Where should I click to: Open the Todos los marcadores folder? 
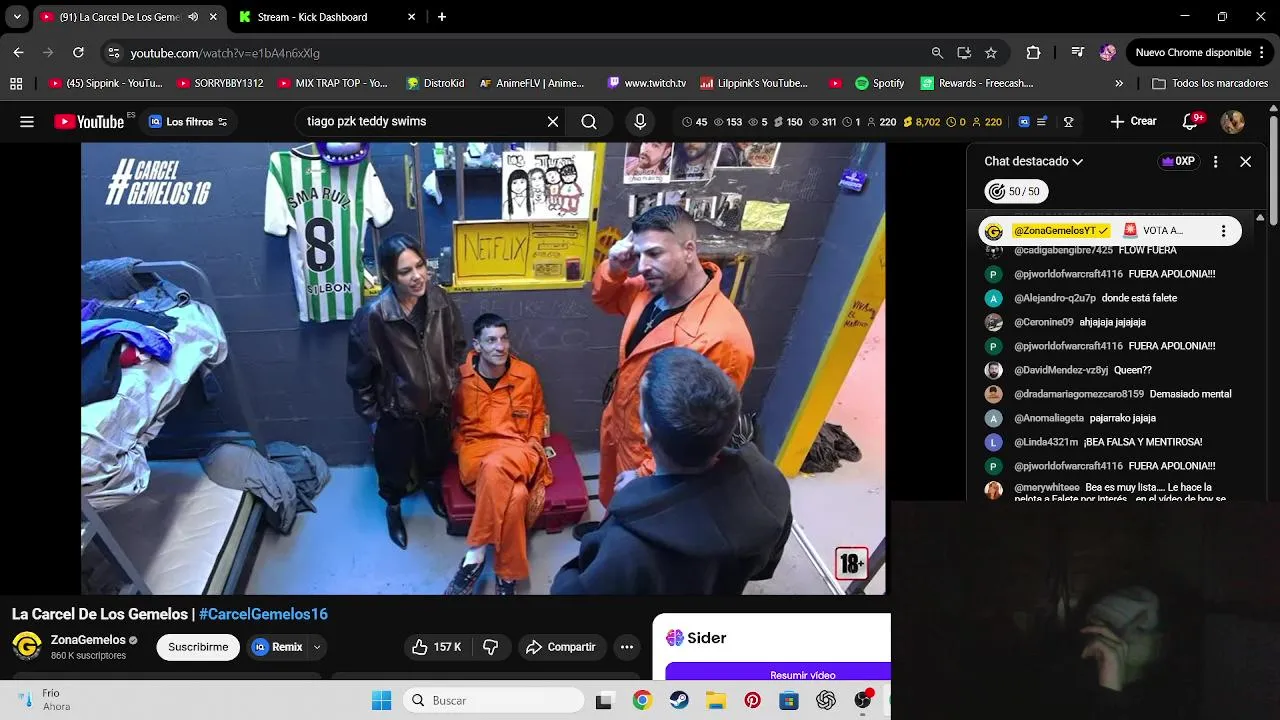1211,83
